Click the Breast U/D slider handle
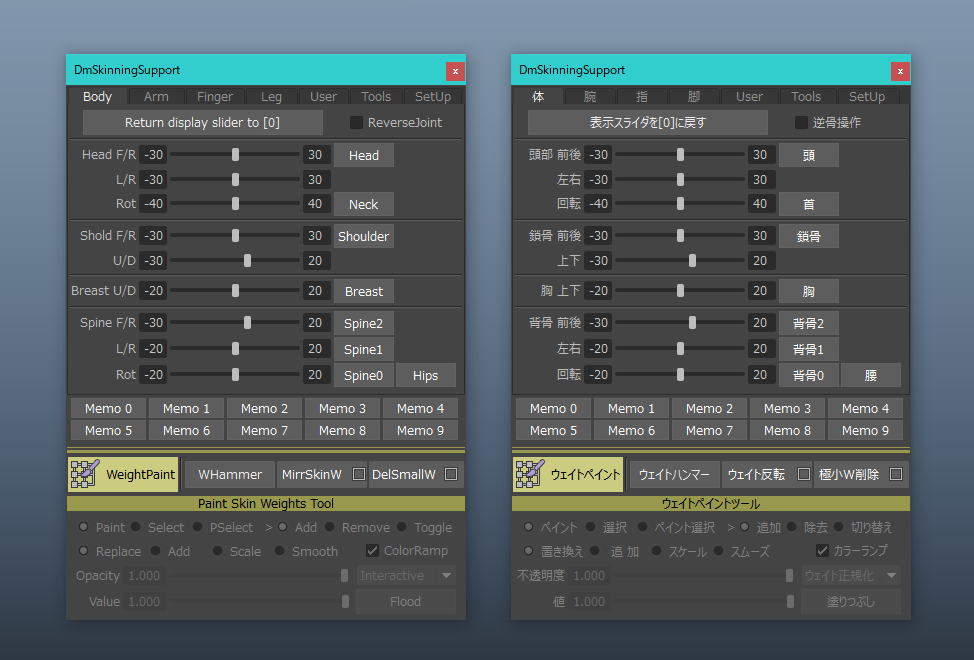The width and height of the screenshot is (974, 660). [235, 291]
